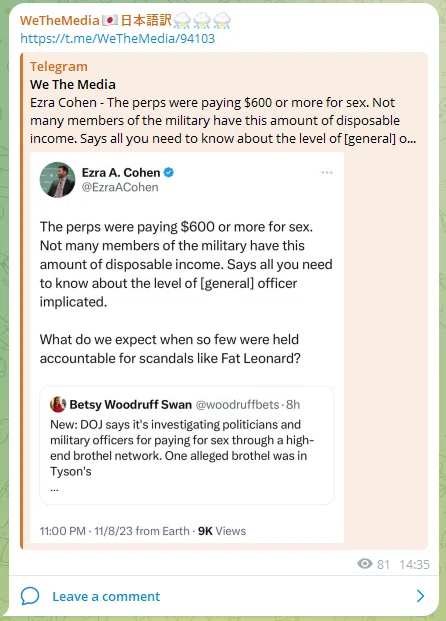Open the t.me/WeTheMedia/94103 link
The image size is (446, 621).
pyautogui.click(x=117, y=38)
